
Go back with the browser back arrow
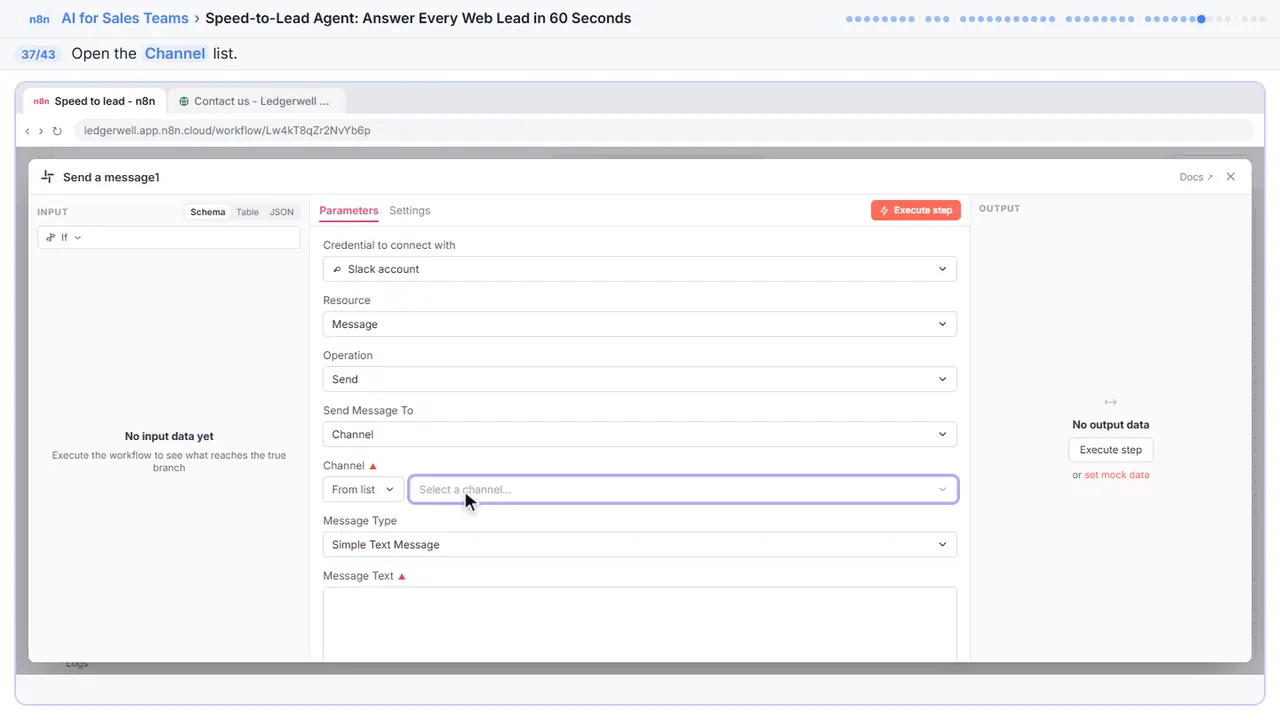coord(28,131)
